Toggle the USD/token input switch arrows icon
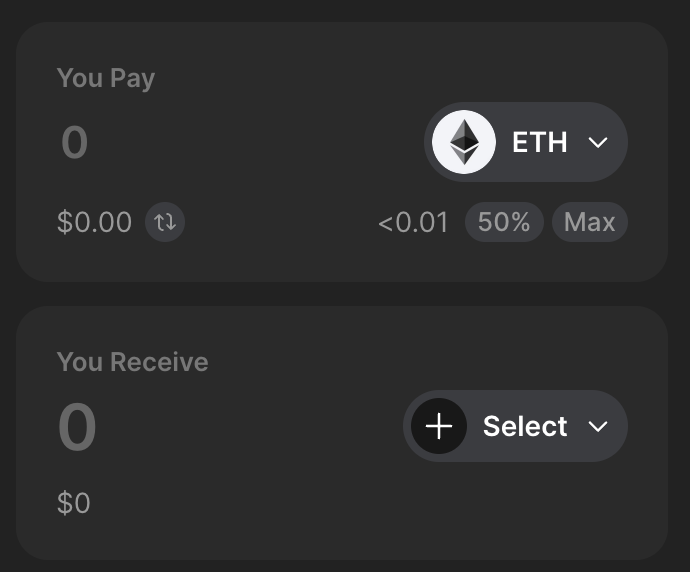Image resolution: width=690 pixels, height=572 pixels. click(x=165, y=222)
